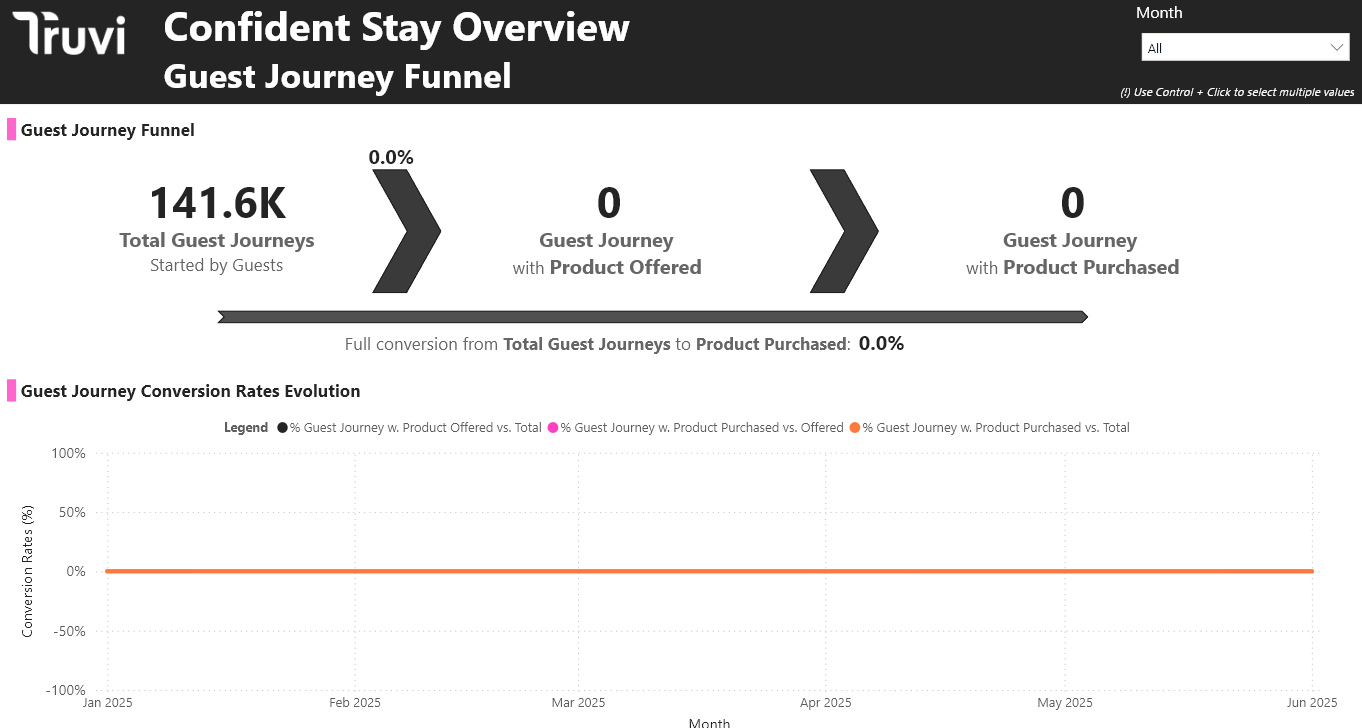The width and height of the screenshot is (1362, 728).
Task: Select the Product Purchased vs. Offered legend label
Action: [702, 428]
